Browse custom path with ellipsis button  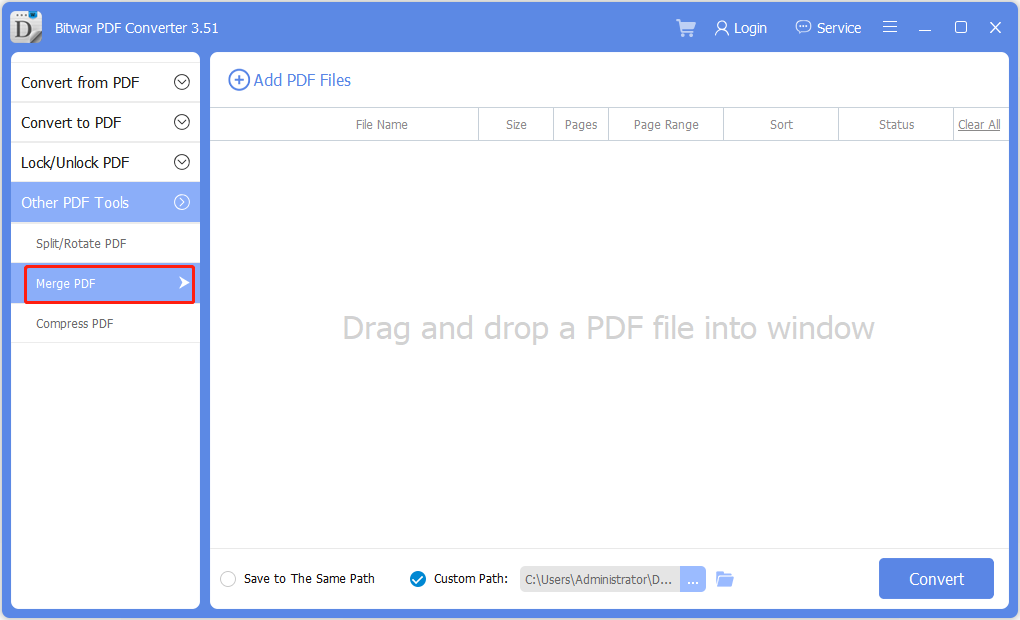[693, 579]
